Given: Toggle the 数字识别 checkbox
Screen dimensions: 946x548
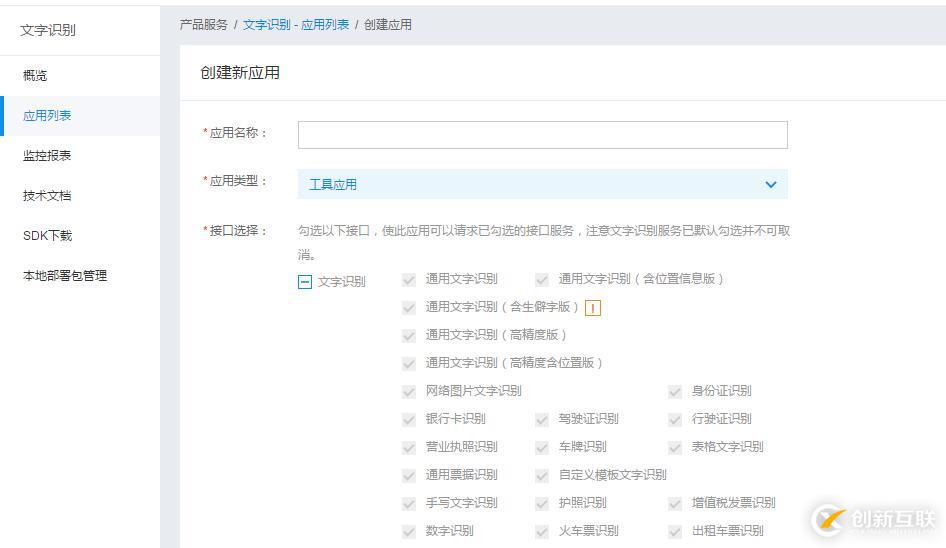Looking at the screenshot, I should point(409,532).
